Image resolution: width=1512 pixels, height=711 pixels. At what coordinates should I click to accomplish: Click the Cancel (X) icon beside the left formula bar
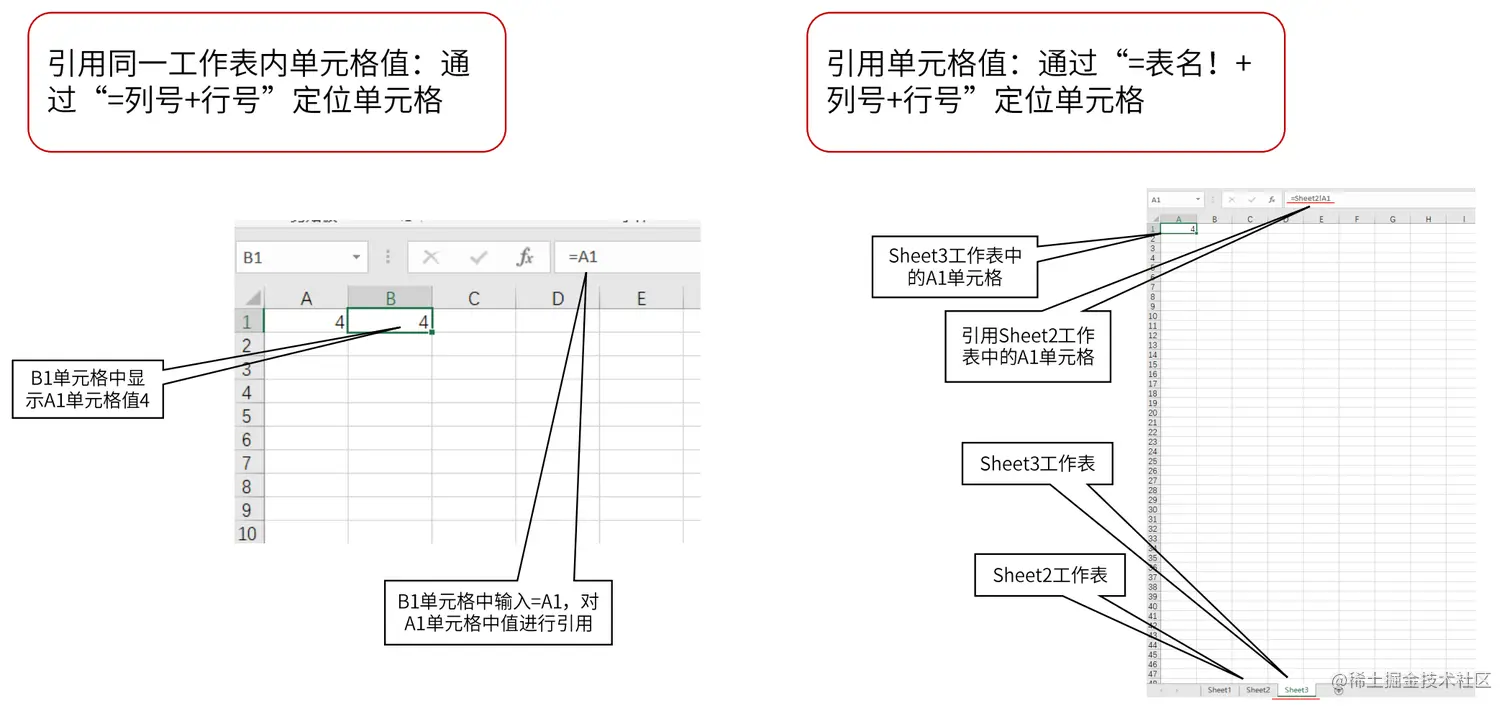point(430,257)
